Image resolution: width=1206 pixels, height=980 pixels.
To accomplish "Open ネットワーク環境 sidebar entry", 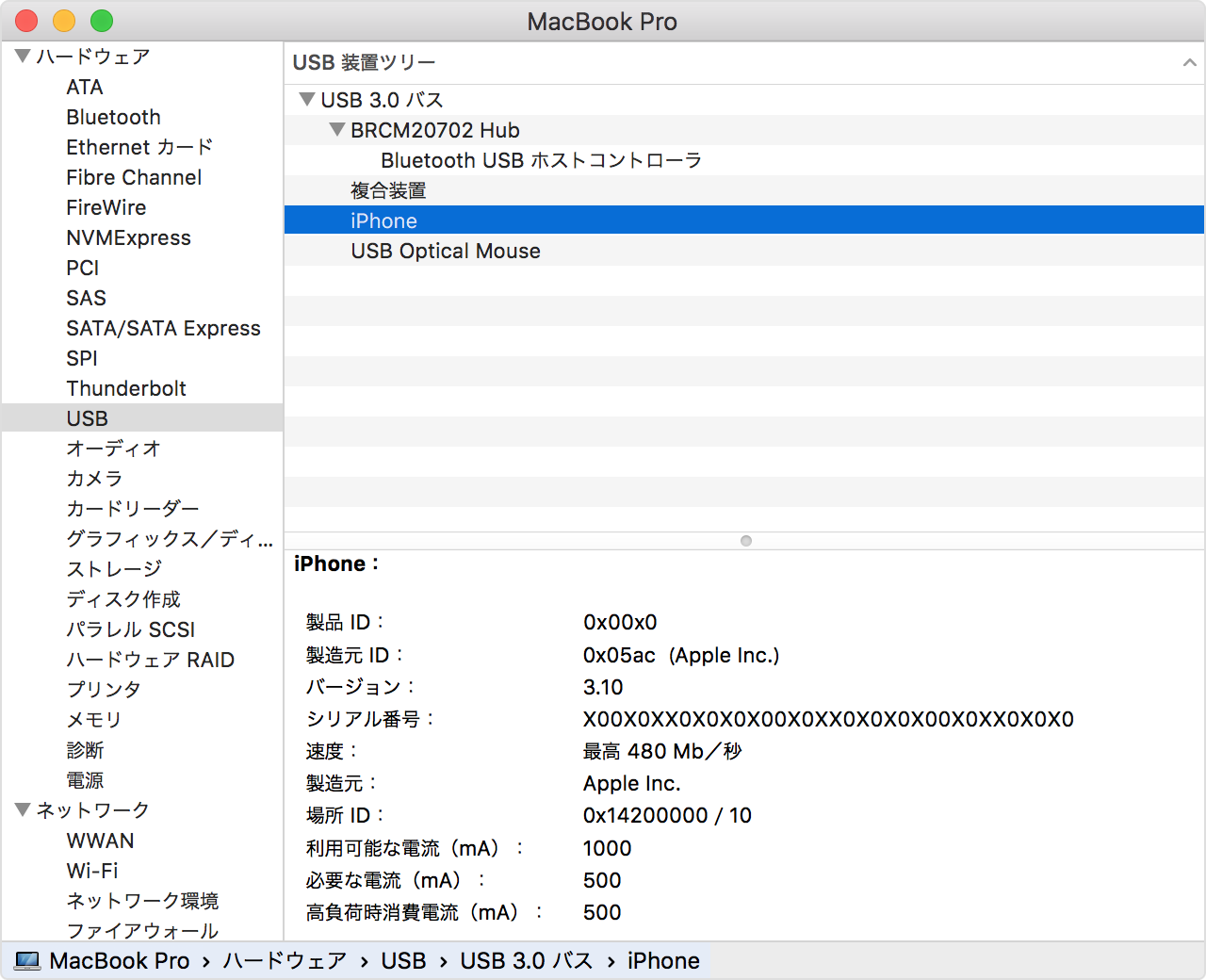I will click(142, 901).
